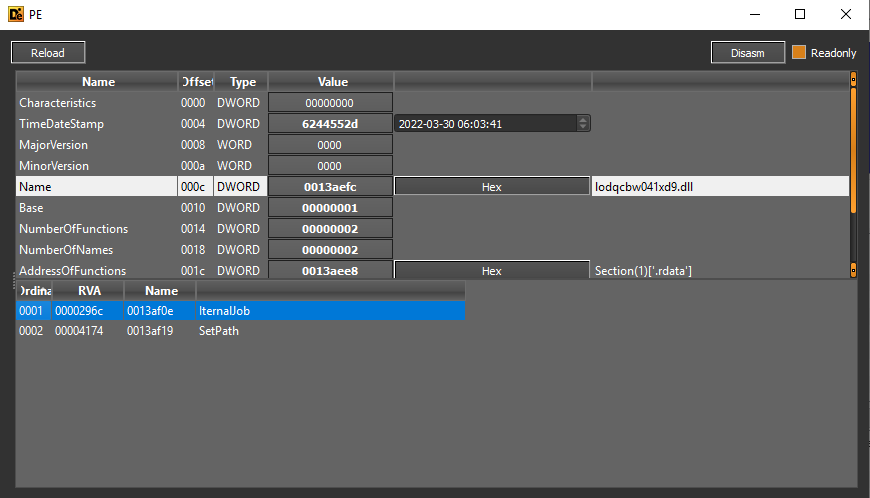Open Hex view for AddressOfFunctions
Viewport: 870px width, 498px height.
coord(492,271)
